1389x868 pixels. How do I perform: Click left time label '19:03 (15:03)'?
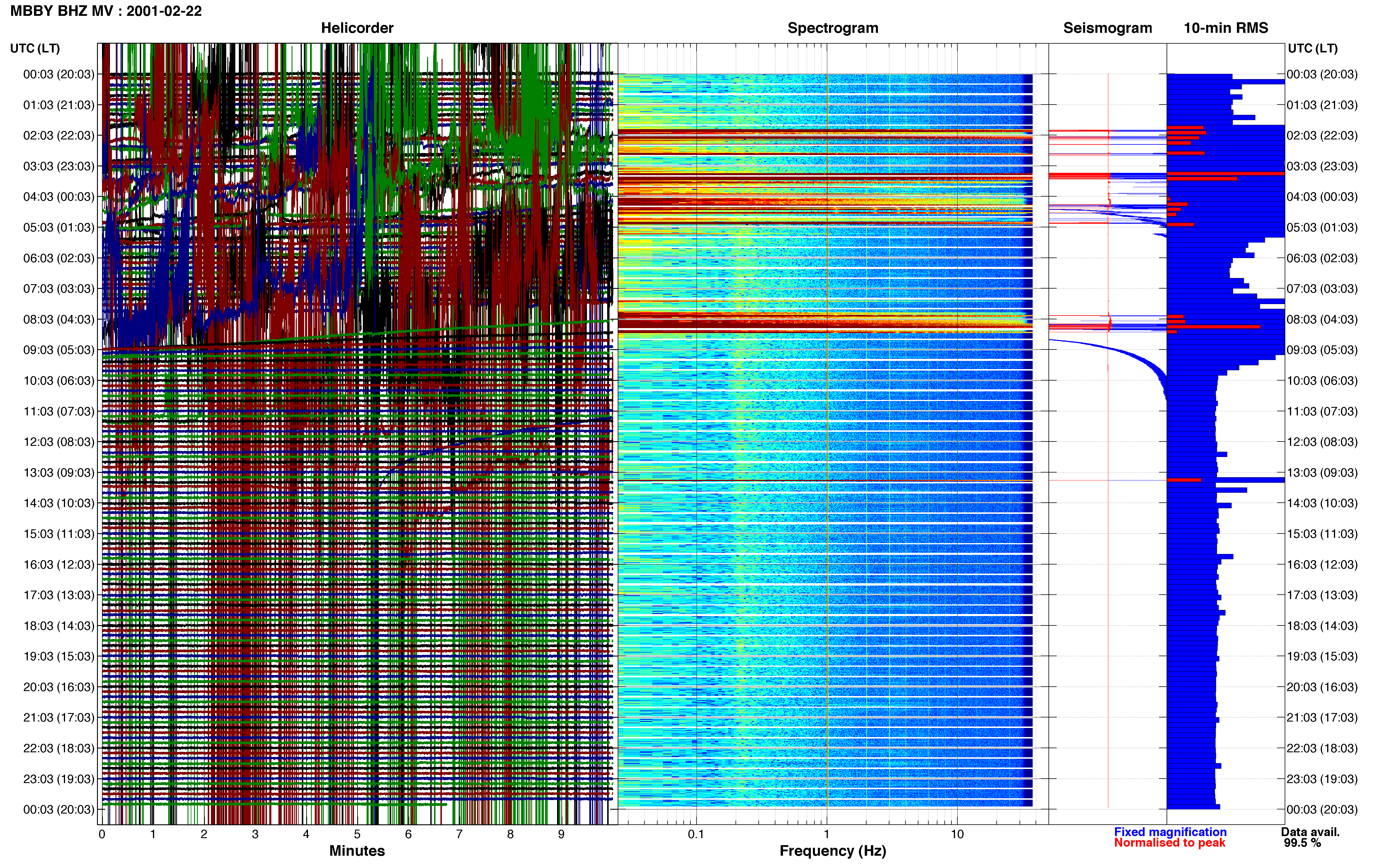pyautogui.click(x=59, y=656)
